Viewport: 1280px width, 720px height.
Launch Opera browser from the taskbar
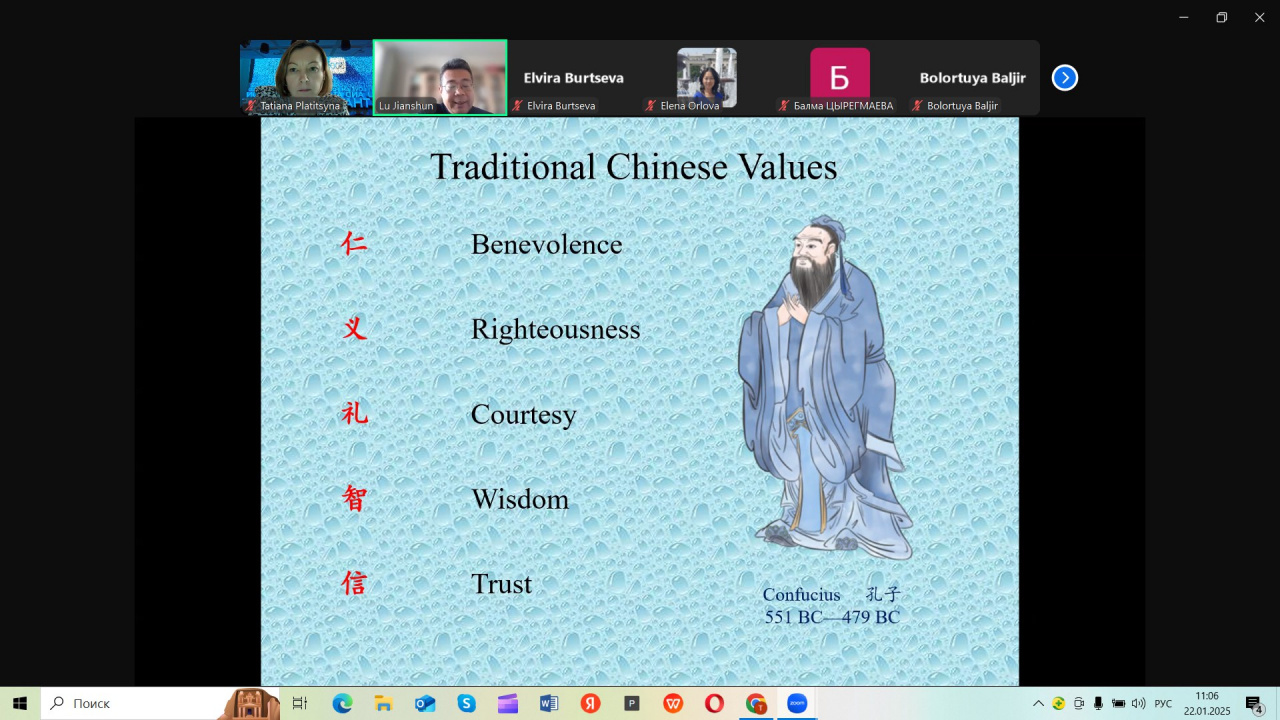tap(714, 703)
